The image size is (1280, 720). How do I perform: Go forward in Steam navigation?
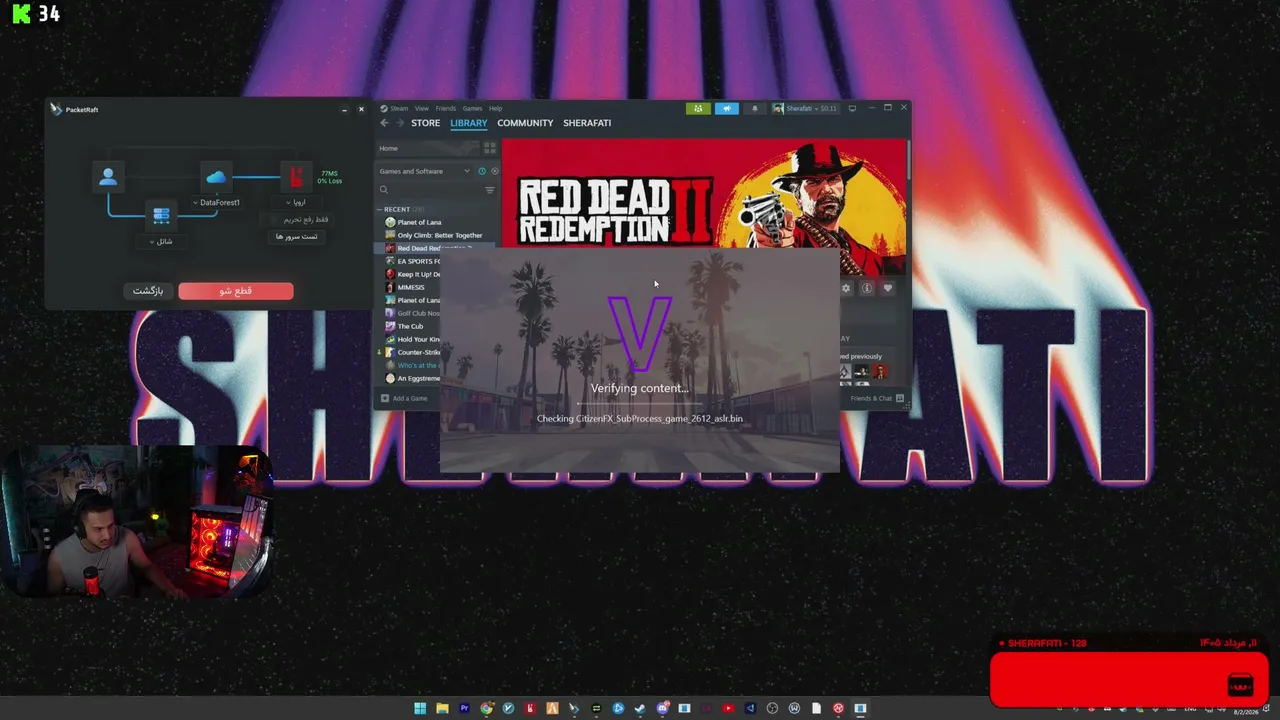click(400, 123)
